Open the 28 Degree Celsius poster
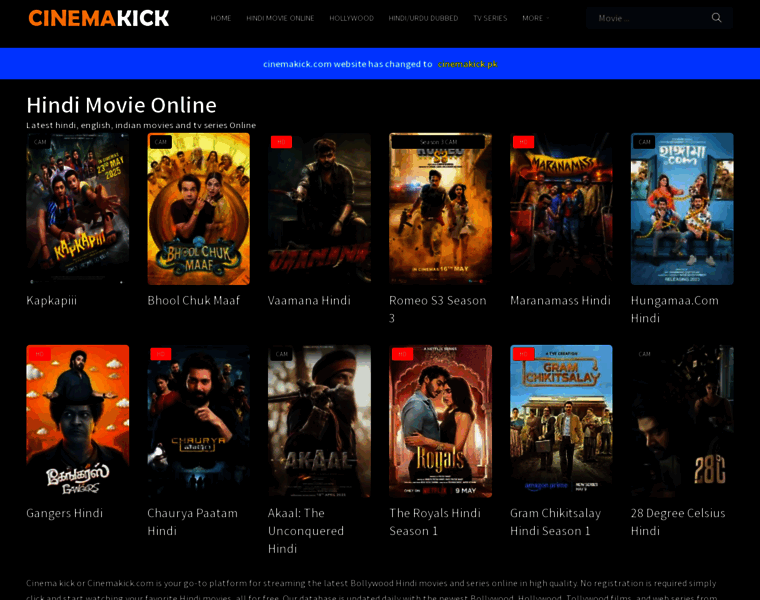The height and width of the screenshot is (600, 760). (682, 421)
